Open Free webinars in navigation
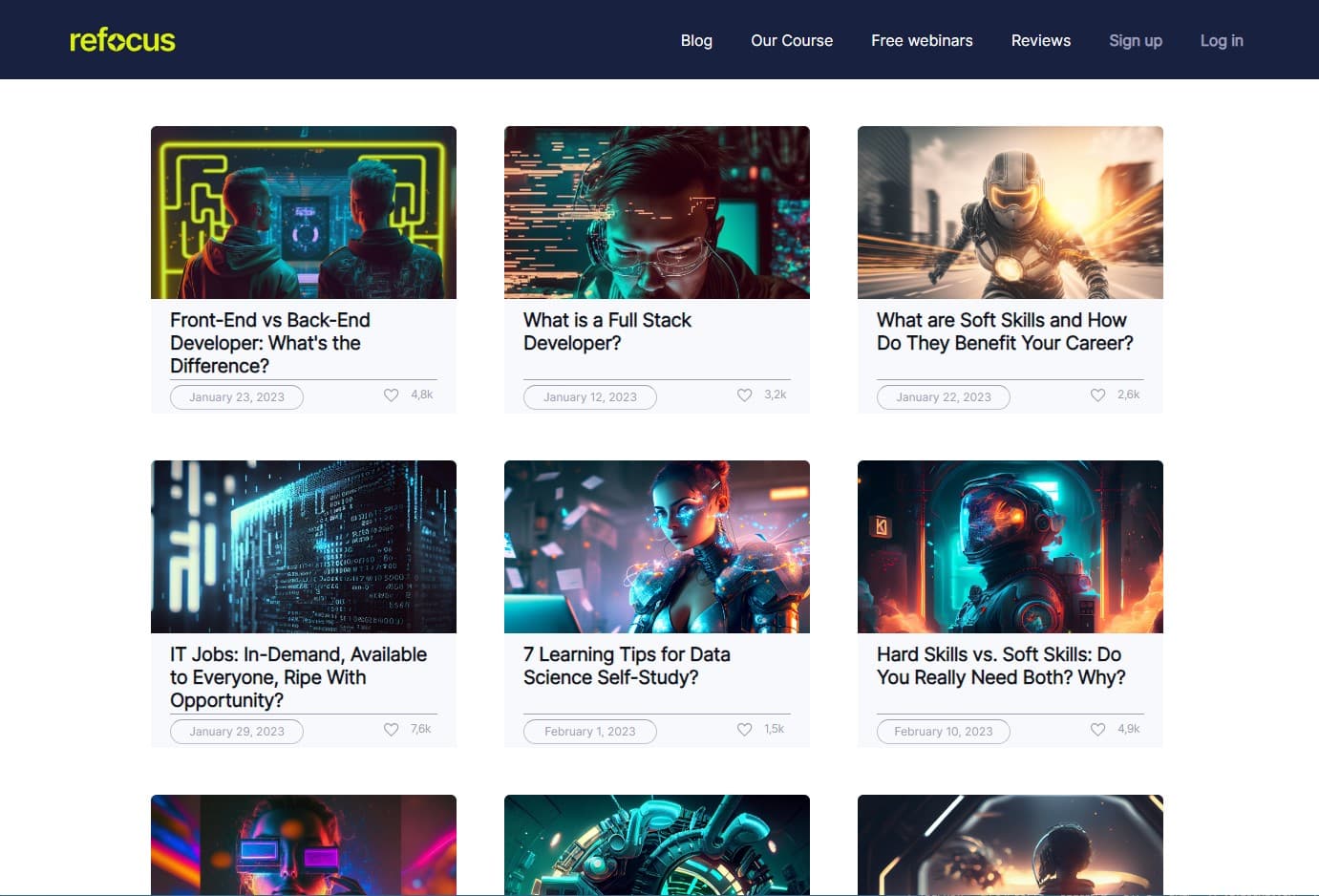 coord(922,40)
